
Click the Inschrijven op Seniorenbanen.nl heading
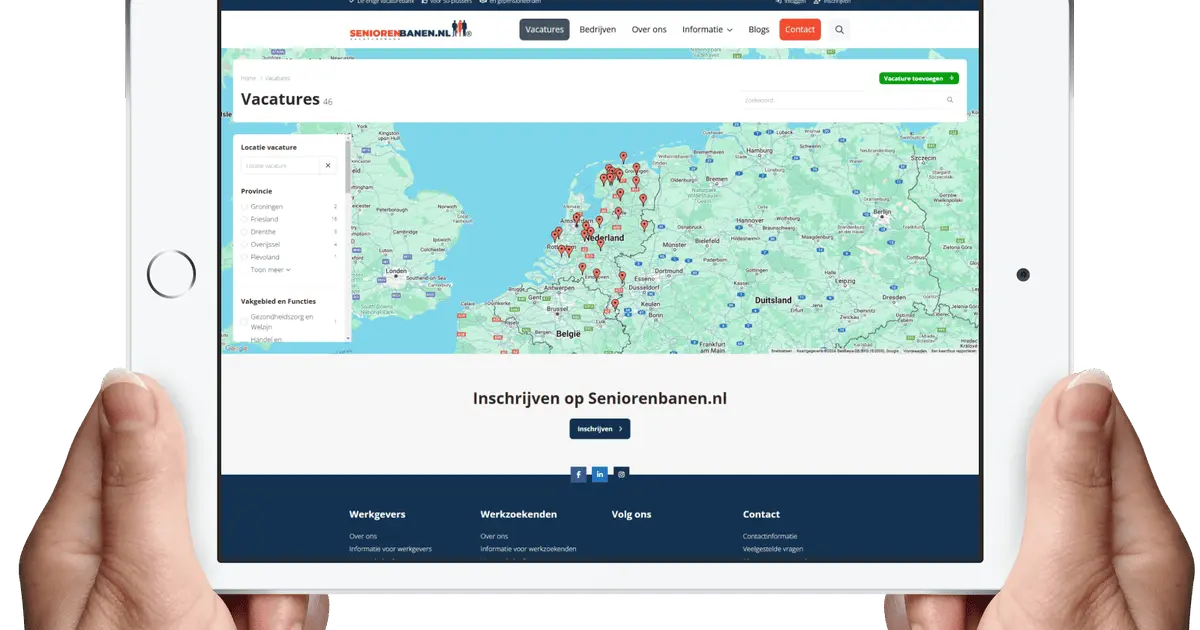(x=600, y=398)
